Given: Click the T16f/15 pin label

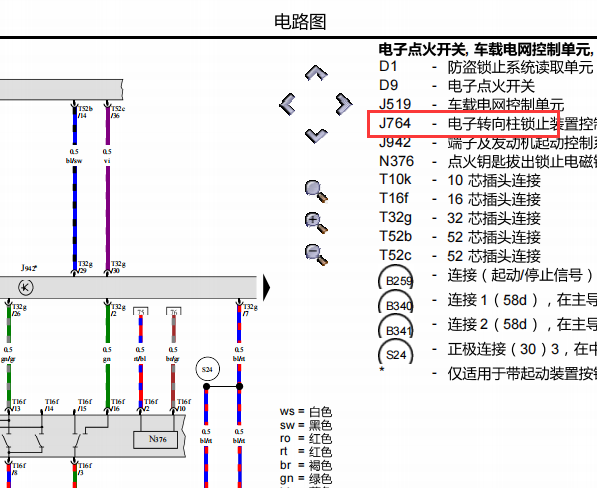Looking at the screenshot, I should (85, 405).
